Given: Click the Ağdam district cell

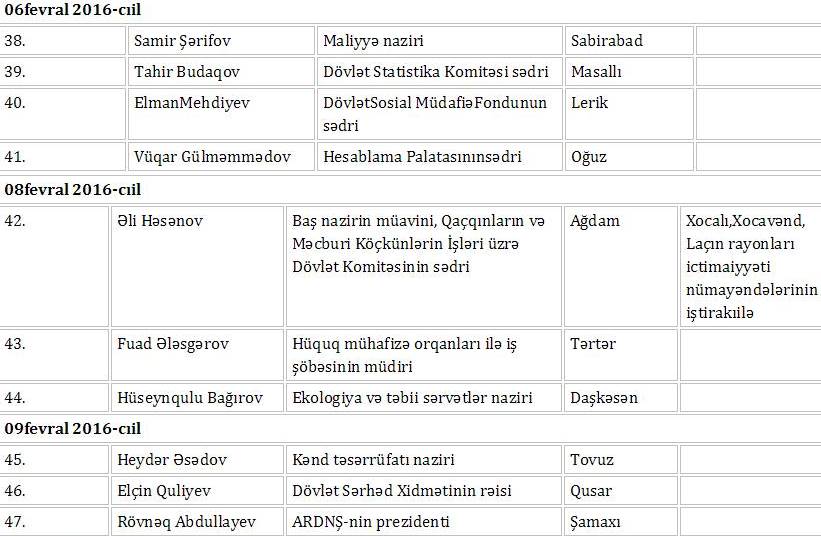Looking at the screenshot, I should point(595,221).
